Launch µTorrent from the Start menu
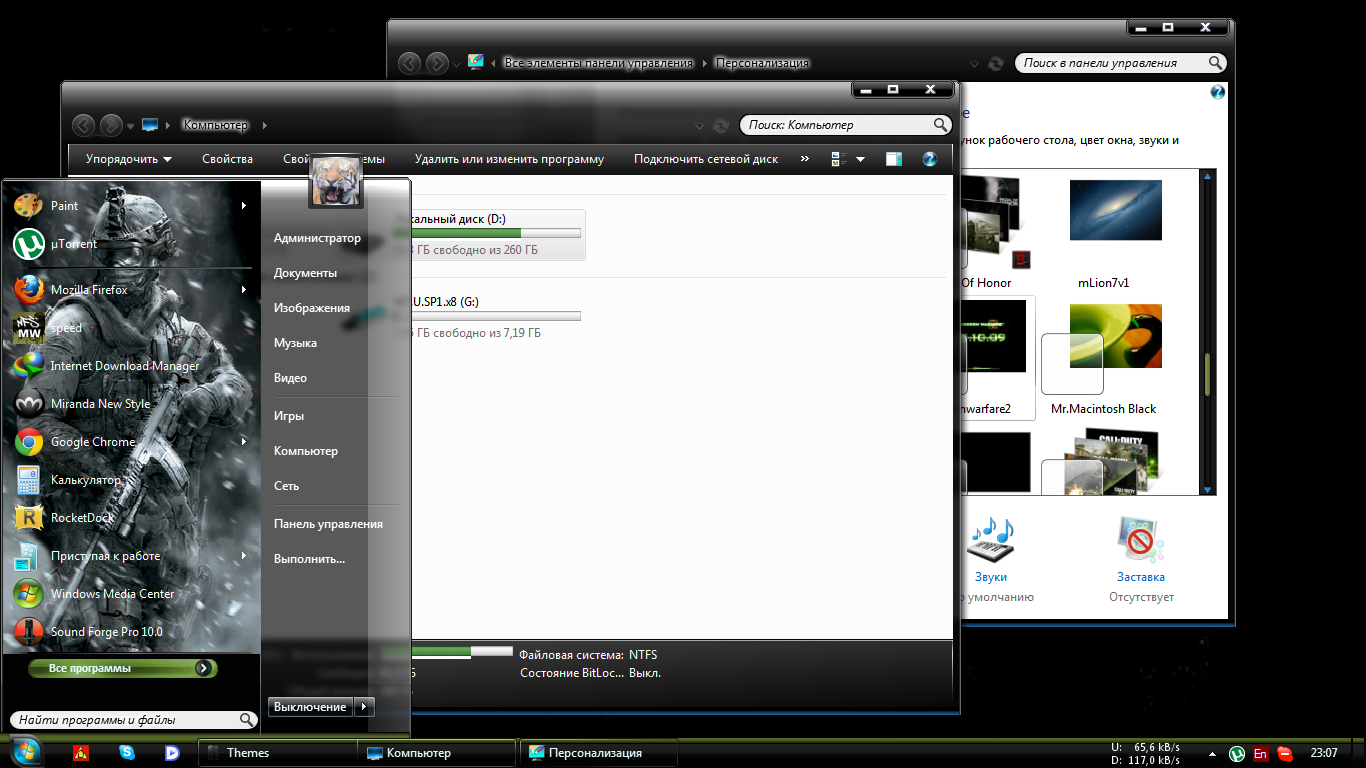 [73, 244]
